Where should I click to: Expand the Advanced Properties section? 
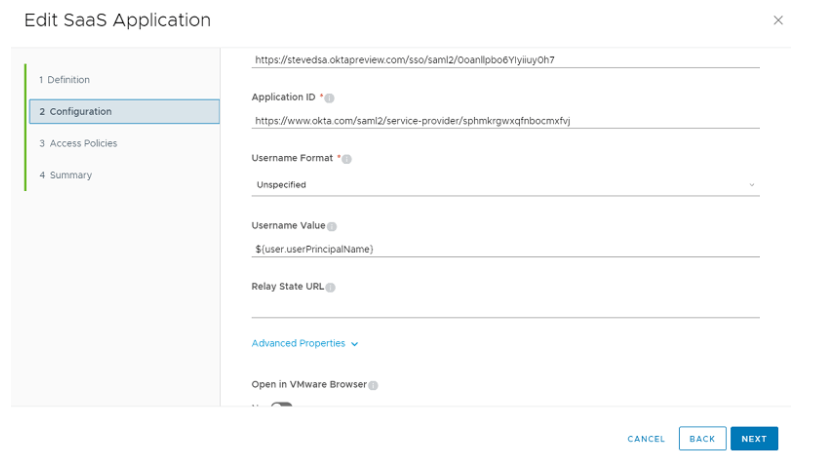[304, 343]
